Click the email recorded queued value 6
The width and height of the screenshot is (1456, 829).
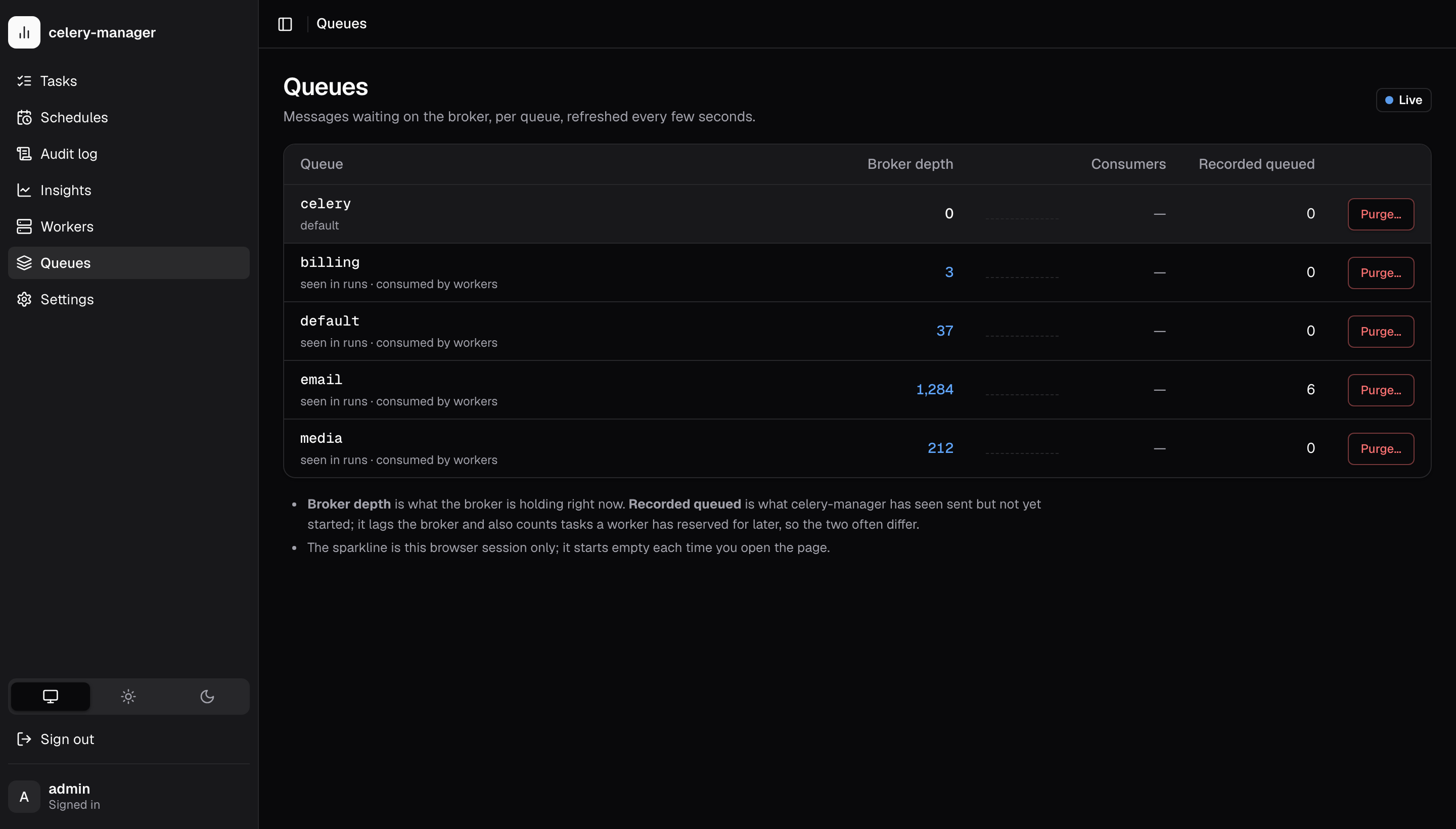[x=1310, y=389]
